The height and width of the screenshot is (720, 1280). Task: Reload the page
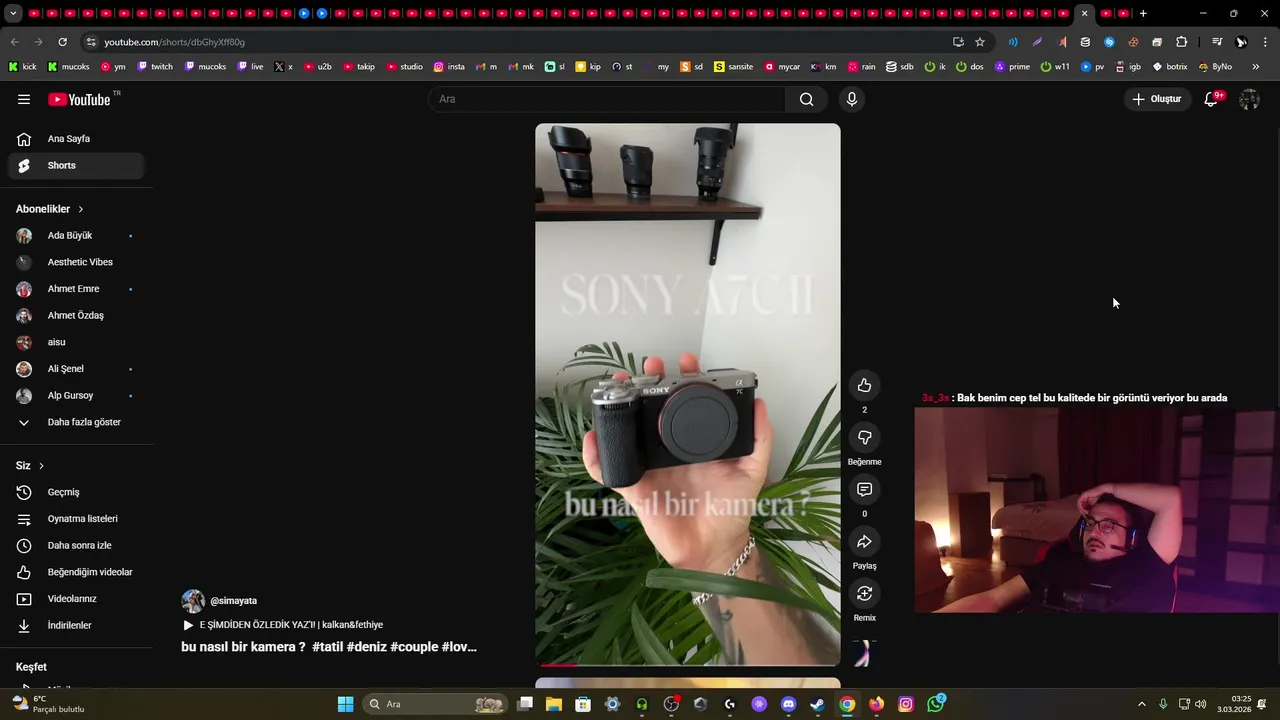[62, 42]
